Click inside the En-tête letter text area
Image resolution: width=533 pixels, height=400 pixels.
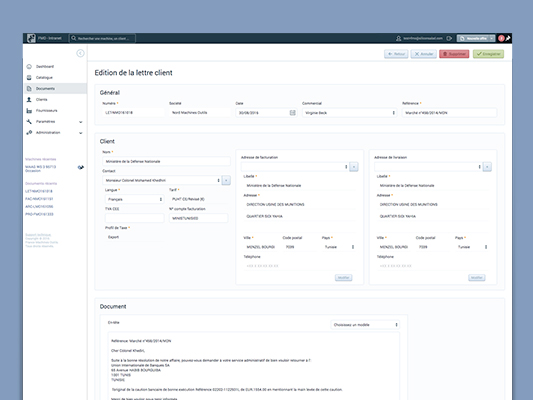pyautogui.click(x=254, y=366)
